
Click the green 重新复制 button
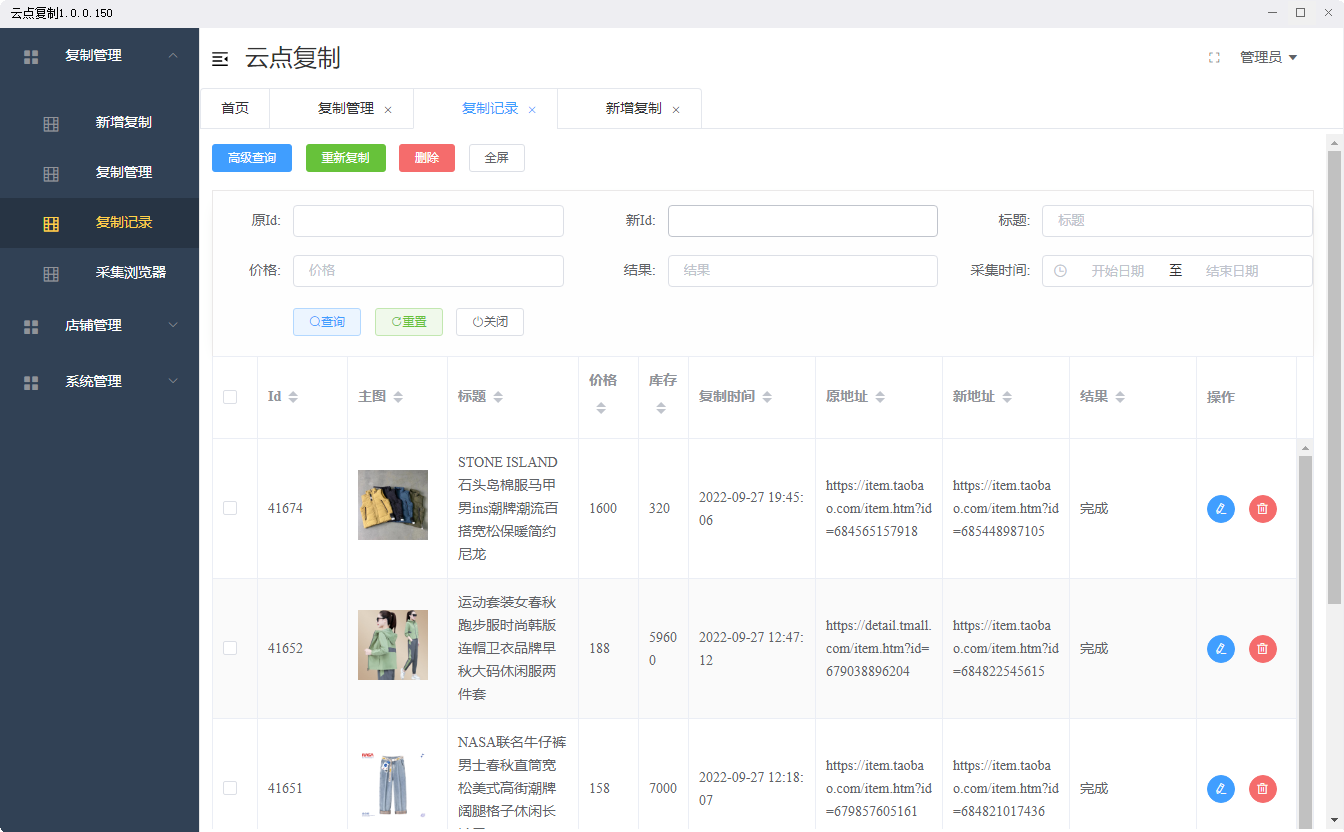(345, 158)
